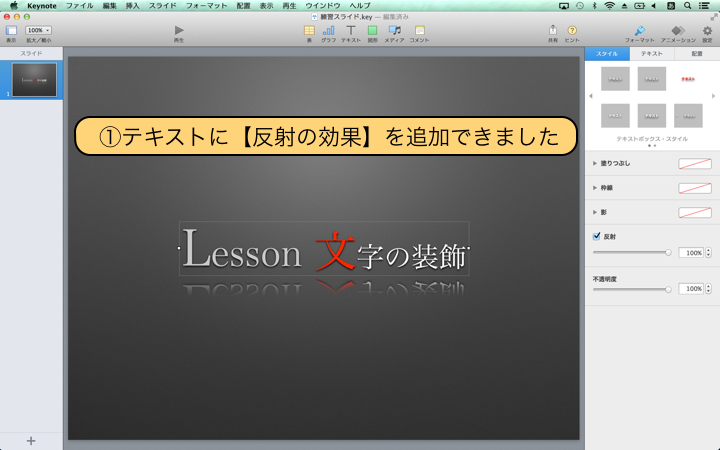Insert a shape with 図形 icon
This screenshot has width=720, height=450.
tap(372, 30)
